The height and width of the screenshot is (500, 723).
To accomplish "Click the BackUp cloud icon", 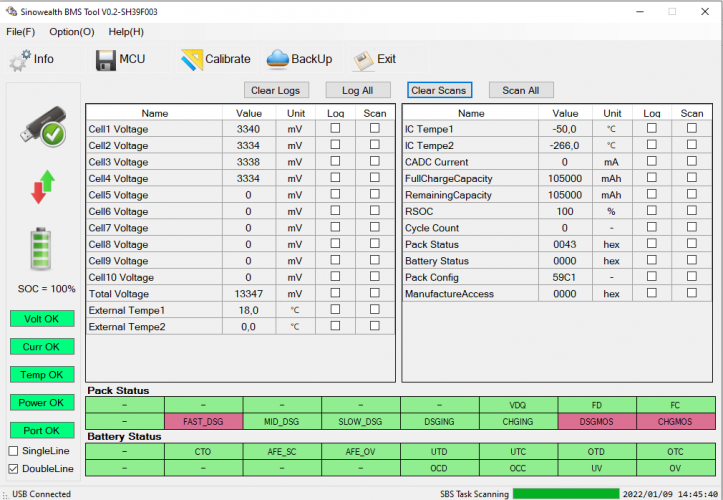I will [277, 60].
